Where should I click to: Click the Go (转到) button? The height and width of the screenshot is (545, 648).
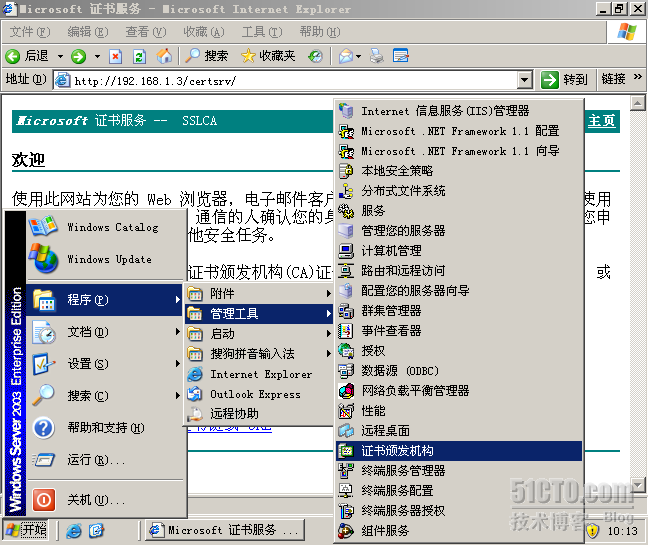(565, 80)
